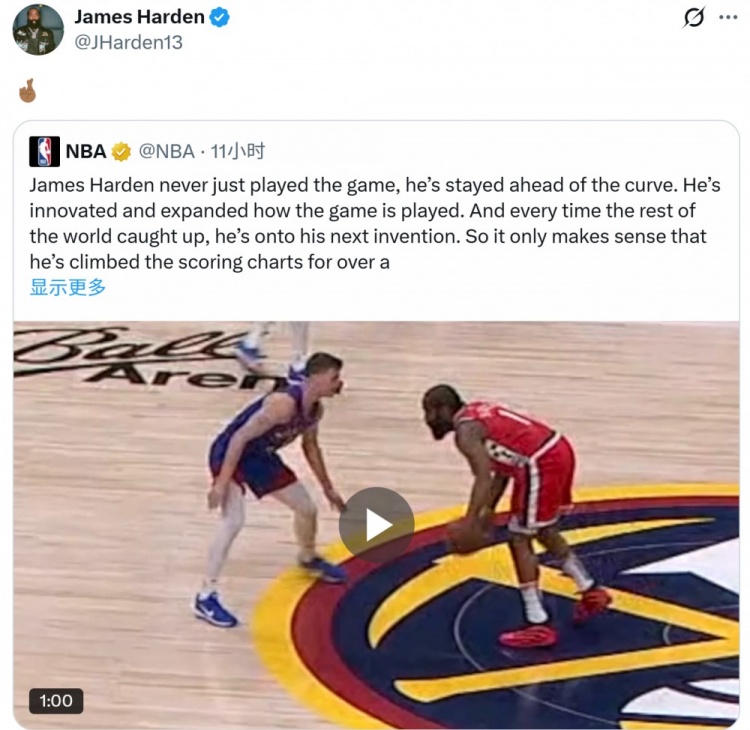The image size is (750, 730).
Task: Open the quoted post text about James Harden
Action: tap(375, 223)
